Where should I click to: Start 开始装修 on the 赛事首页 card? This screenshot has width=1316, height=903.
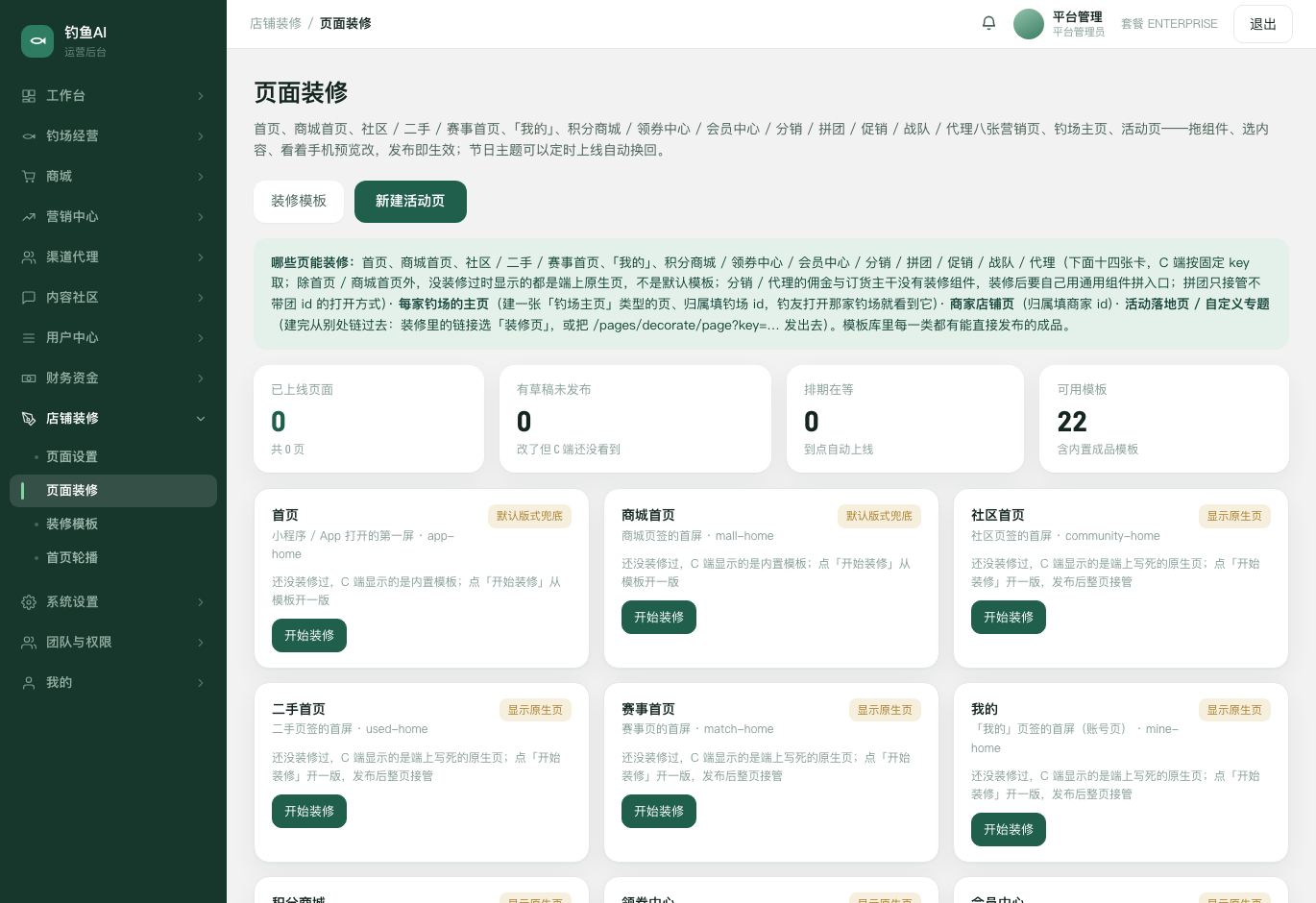coord(659,812)
